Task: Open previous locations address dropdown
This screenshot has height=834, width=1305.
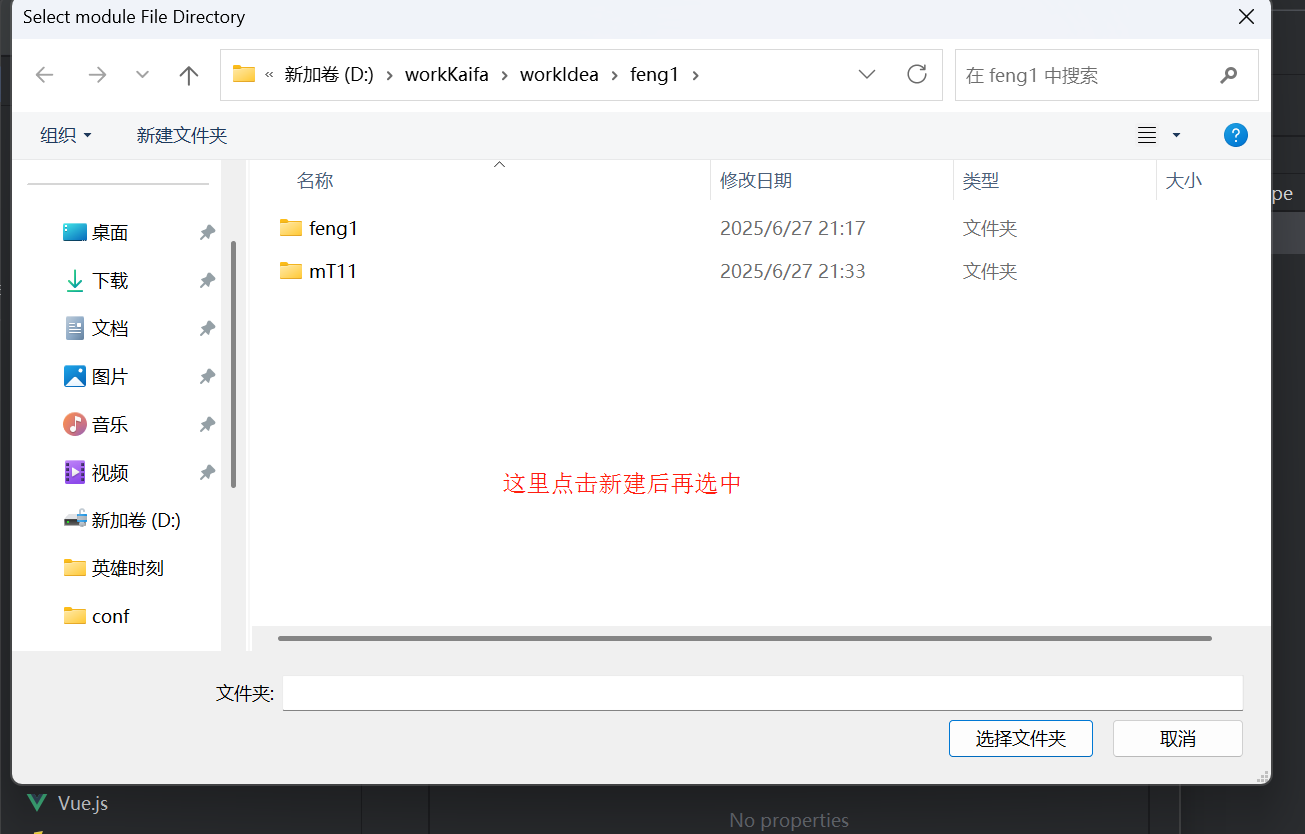Action: (x=867, y=75)
